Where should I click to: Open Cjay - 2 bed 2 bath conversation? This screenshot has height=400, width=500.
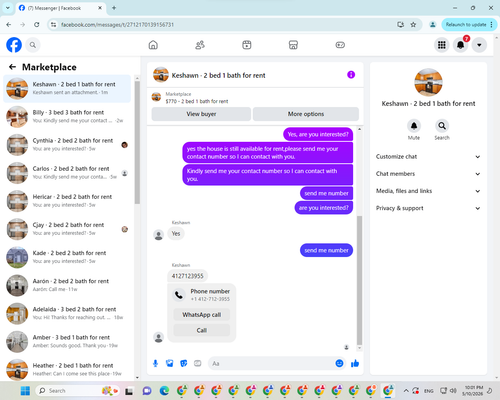click(67, 229)
